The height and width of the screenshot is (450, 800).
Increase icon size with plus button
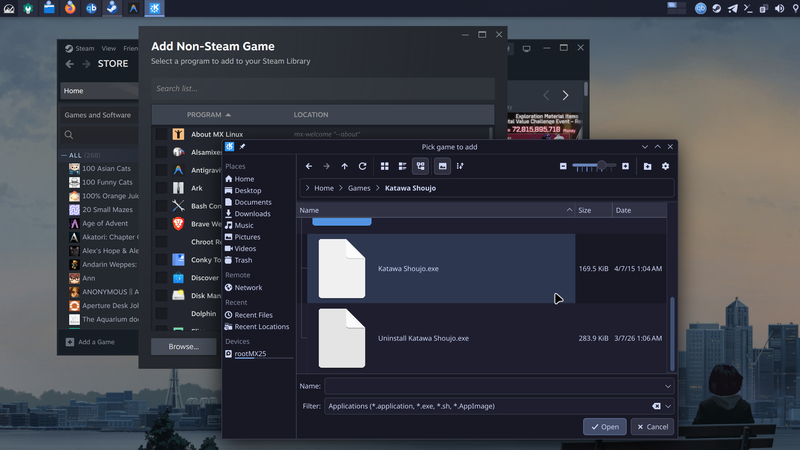[625, 166]
